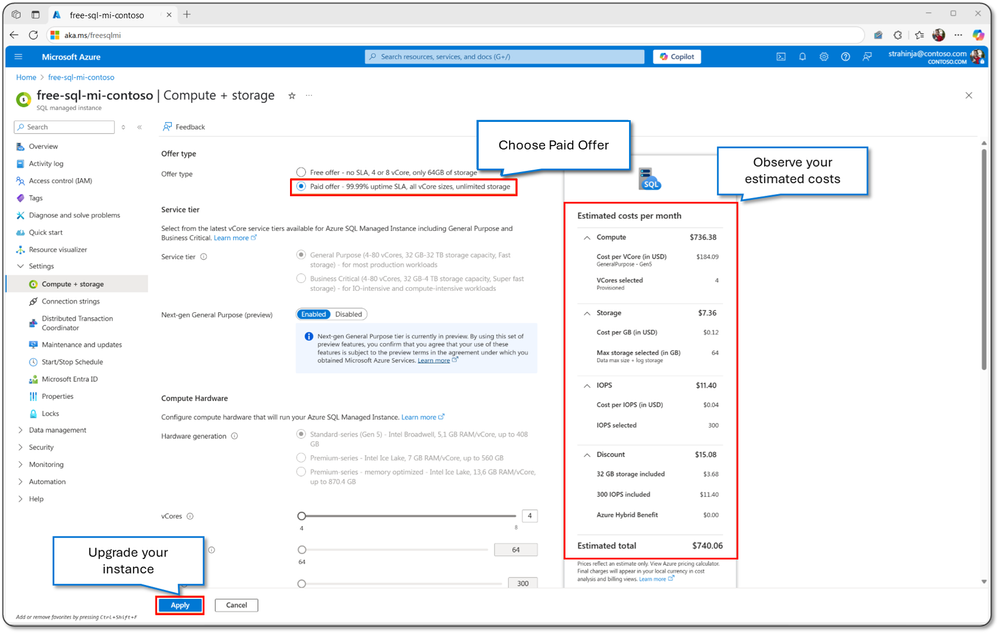Collapse the Discount cost section
This screenshot has width=999, height=634.
point(587,455)
